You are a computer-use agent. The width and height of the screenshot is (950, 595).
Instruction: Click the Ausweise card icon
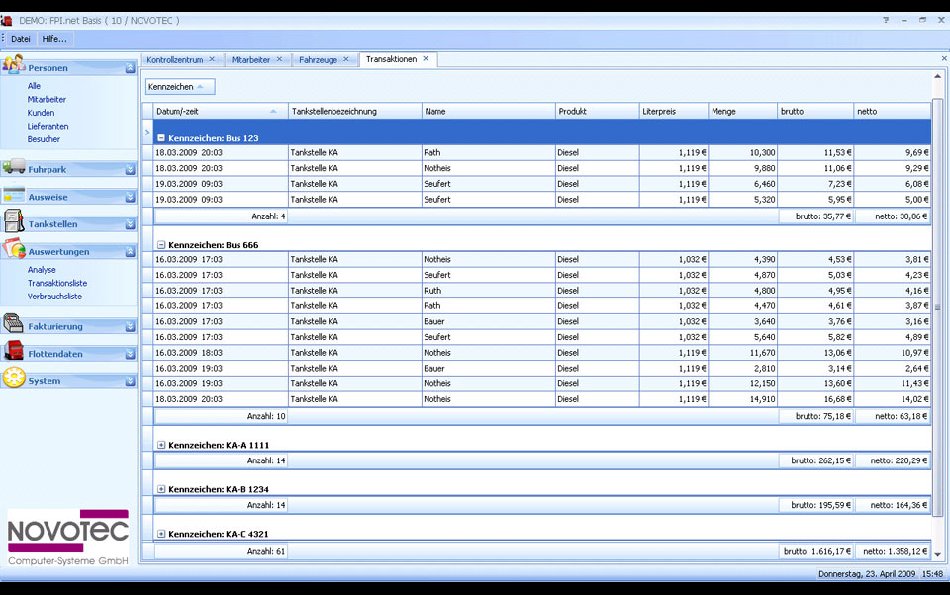pyautogui.click(x=13, y=196)
